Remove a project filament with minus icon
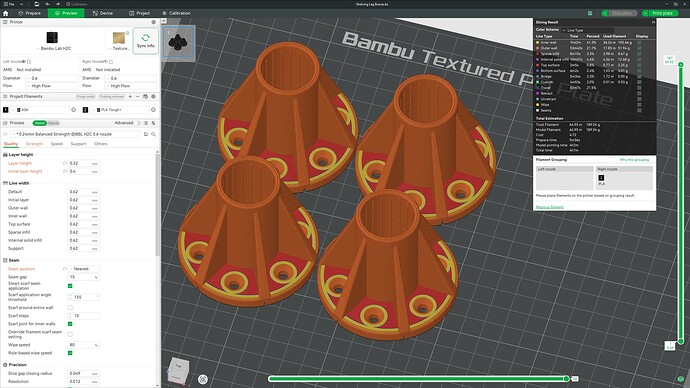The image size is (690, 388). coord(138,96)
